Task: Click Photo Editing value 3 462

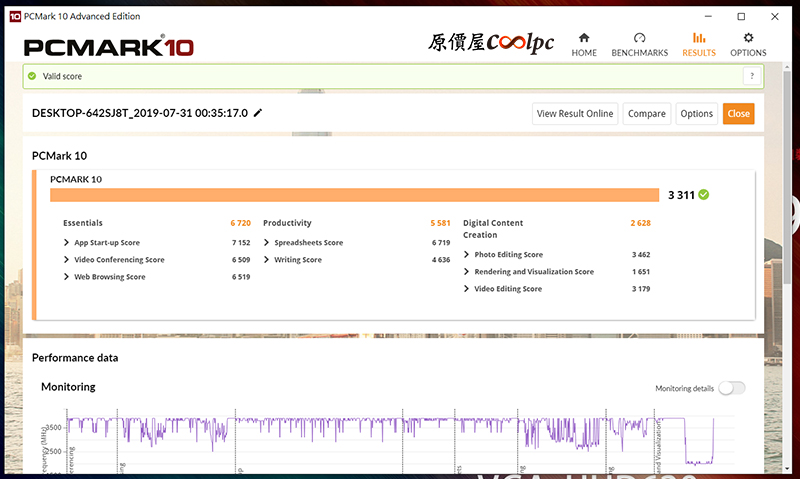Action: pos(641,255)
